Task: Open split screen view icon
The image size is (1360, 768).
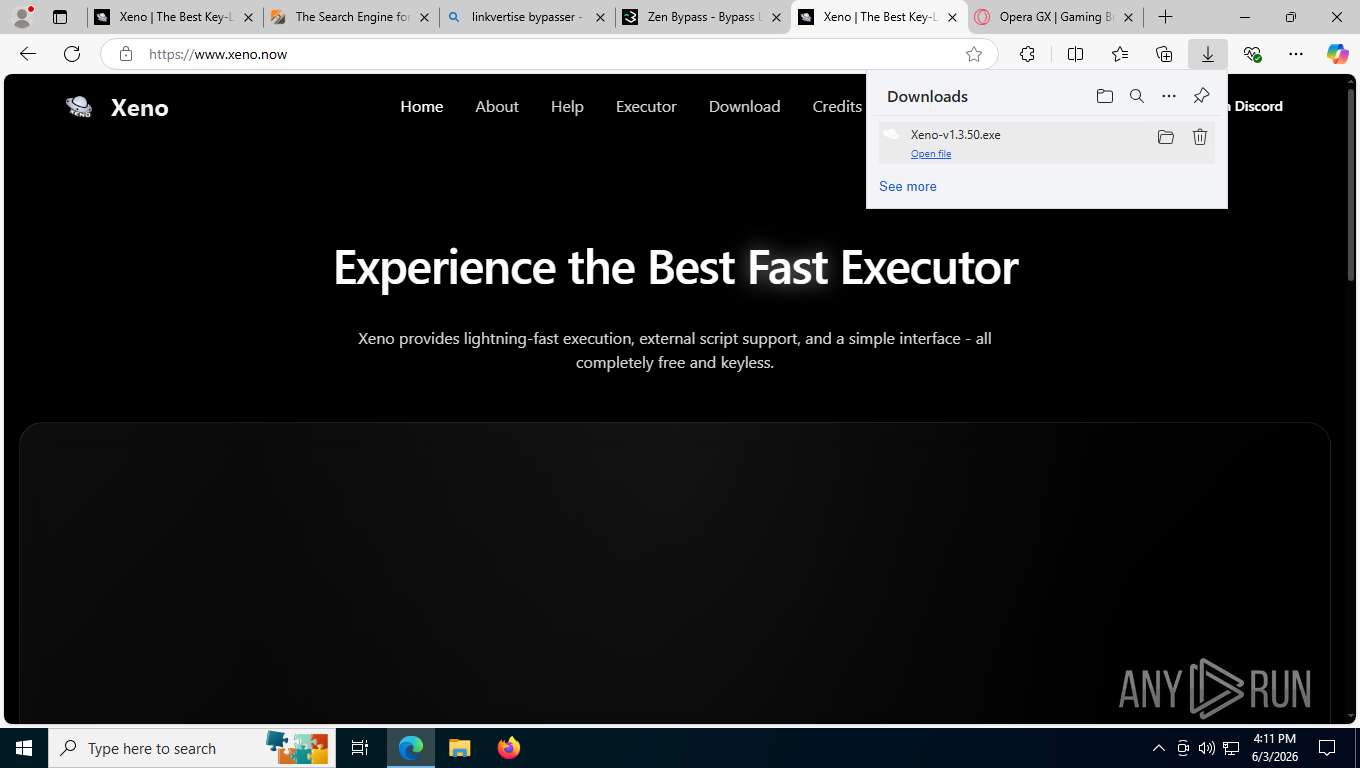Action: click(1075, 54)
